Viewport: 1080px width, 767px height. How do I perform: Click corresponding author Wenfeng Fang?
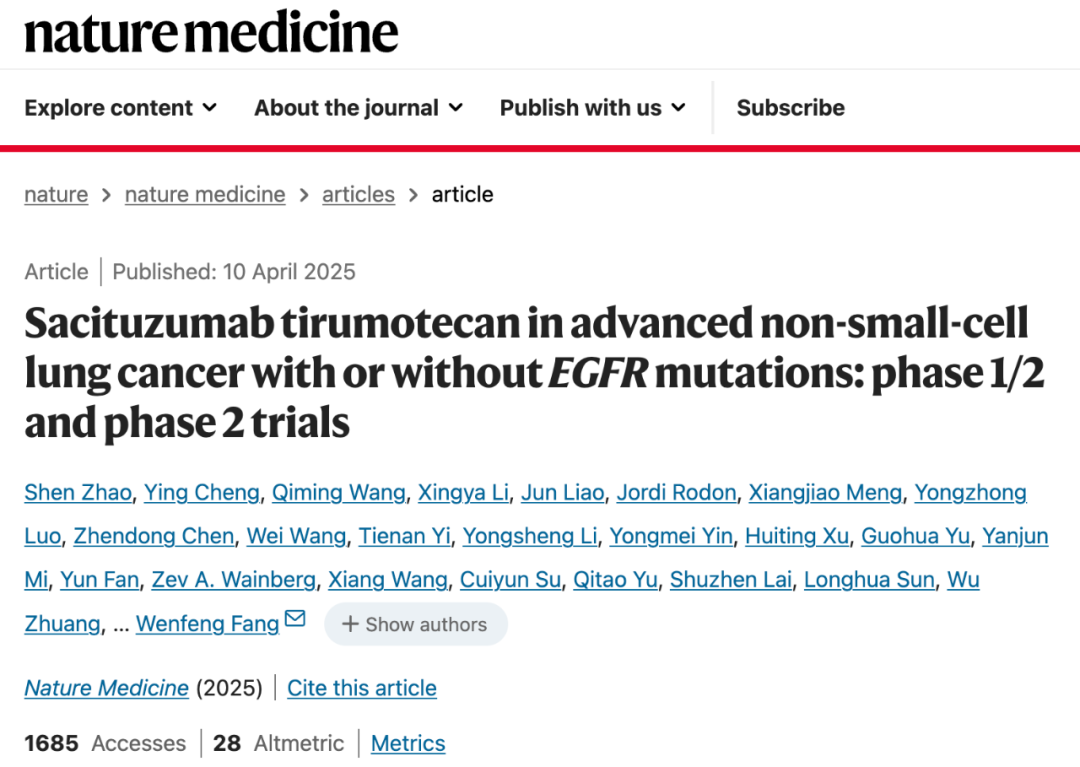click(x=207, y=624)
